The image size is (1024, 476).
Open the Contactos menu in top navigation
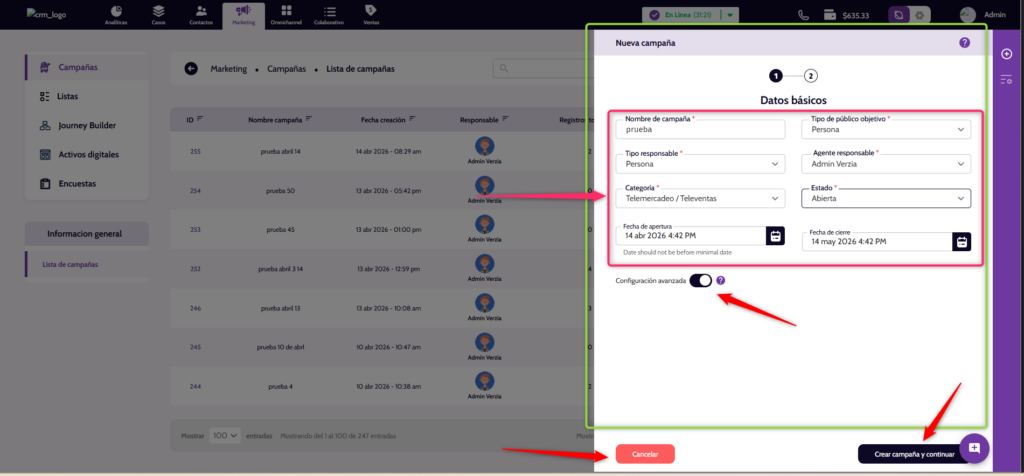(202, 14)
